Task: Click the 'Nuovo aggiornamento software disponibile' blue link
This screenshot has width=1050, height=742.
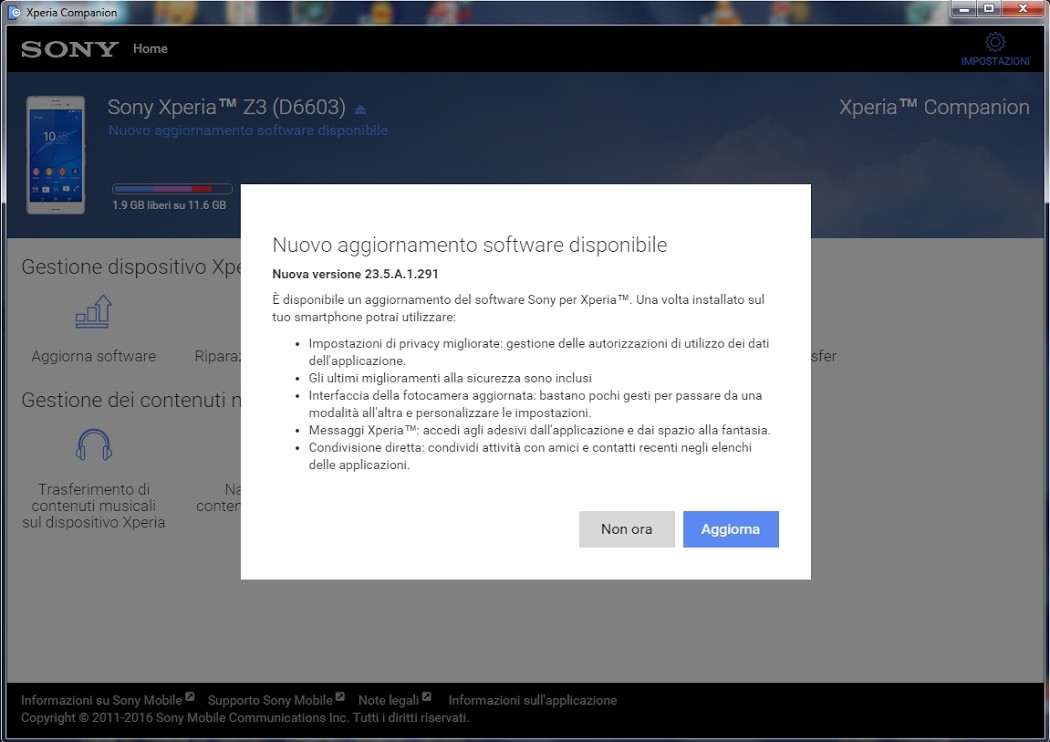Action: 248,130
